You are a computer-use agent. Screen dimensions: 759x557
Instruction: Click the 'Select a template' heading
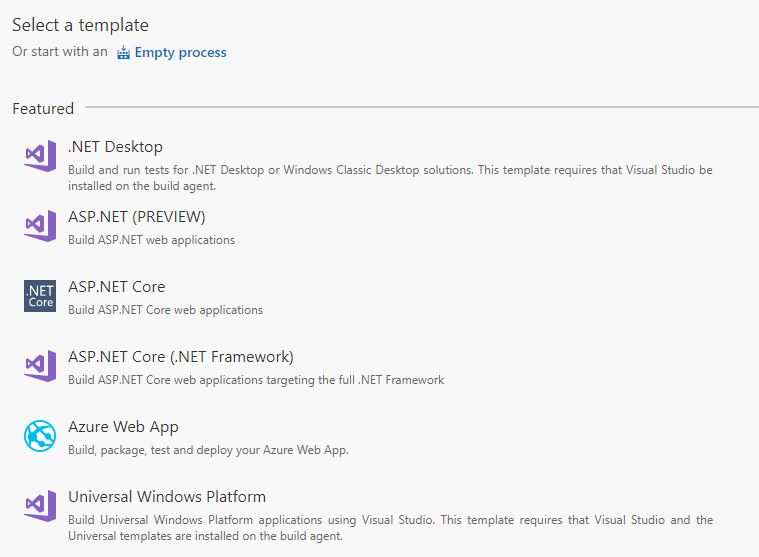pos(80,25)
